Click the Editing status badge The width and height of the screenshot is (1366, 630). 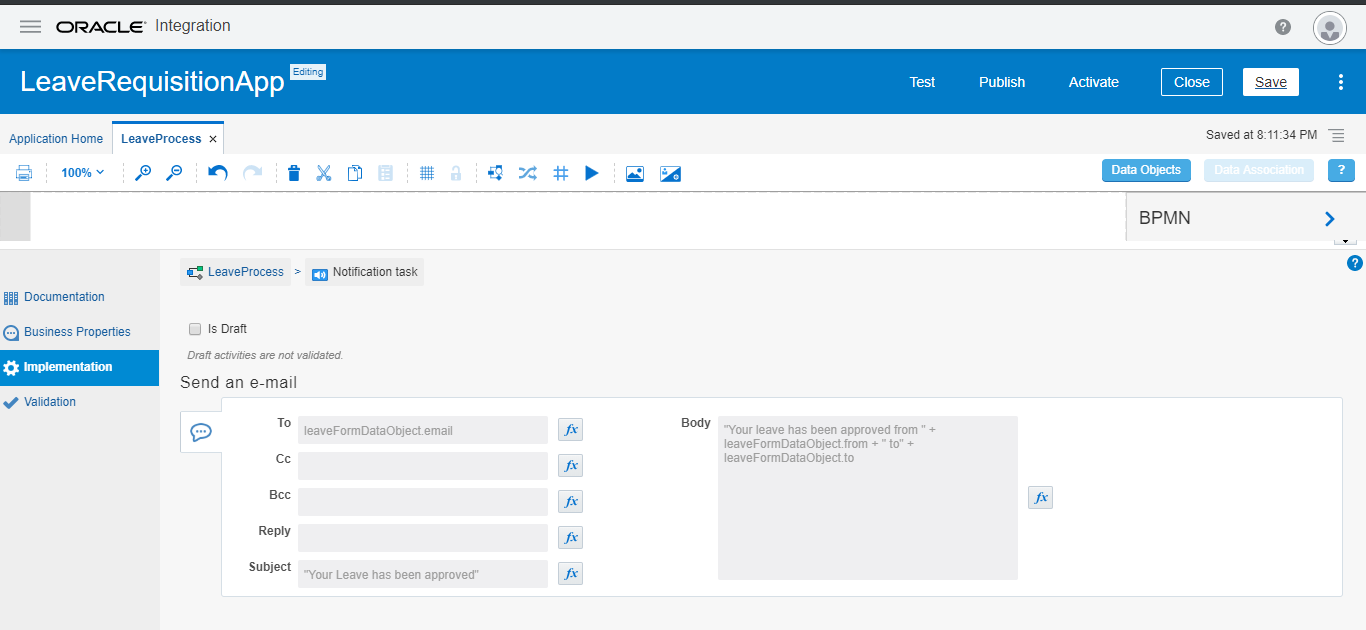coord(308,72)
